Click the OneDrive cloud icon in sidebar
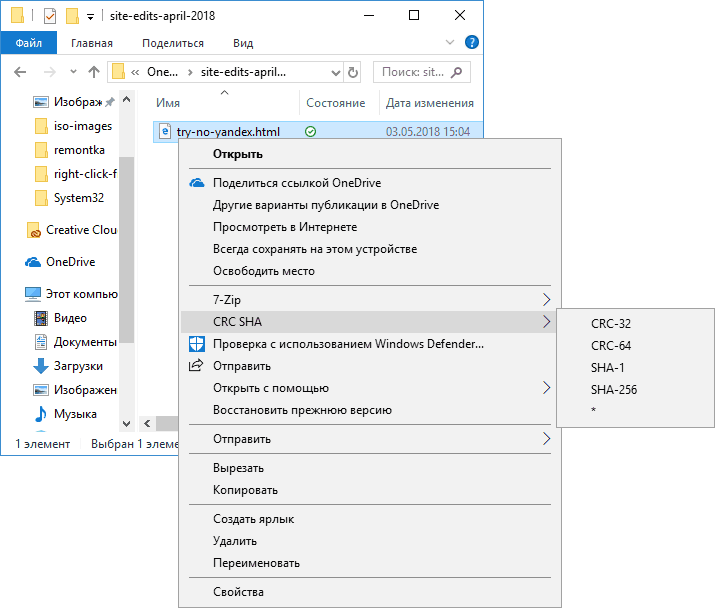 (x=33, y=262)
